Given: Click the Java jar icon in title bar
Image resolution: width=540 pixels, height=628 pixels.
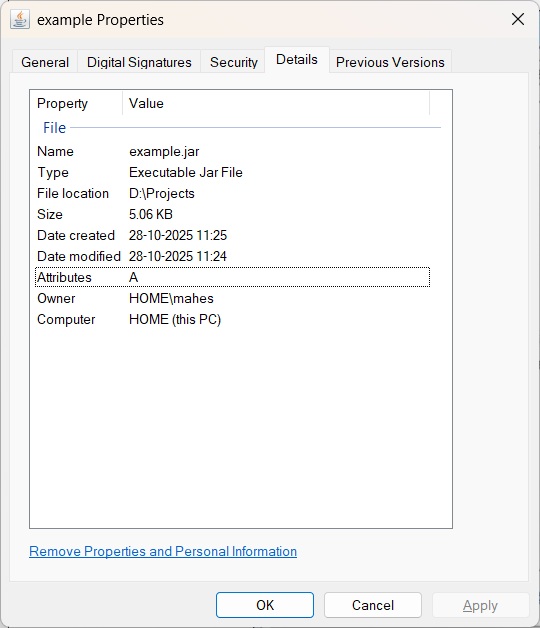Looking at the screenshot, I should click(x=20, y=19).
